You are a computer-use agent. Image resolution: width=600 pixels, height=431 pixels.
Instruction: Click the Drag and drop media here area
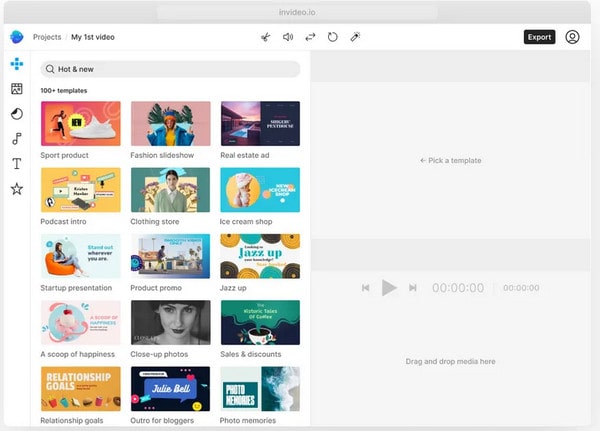pyautogui.click(x=450, y=361)
